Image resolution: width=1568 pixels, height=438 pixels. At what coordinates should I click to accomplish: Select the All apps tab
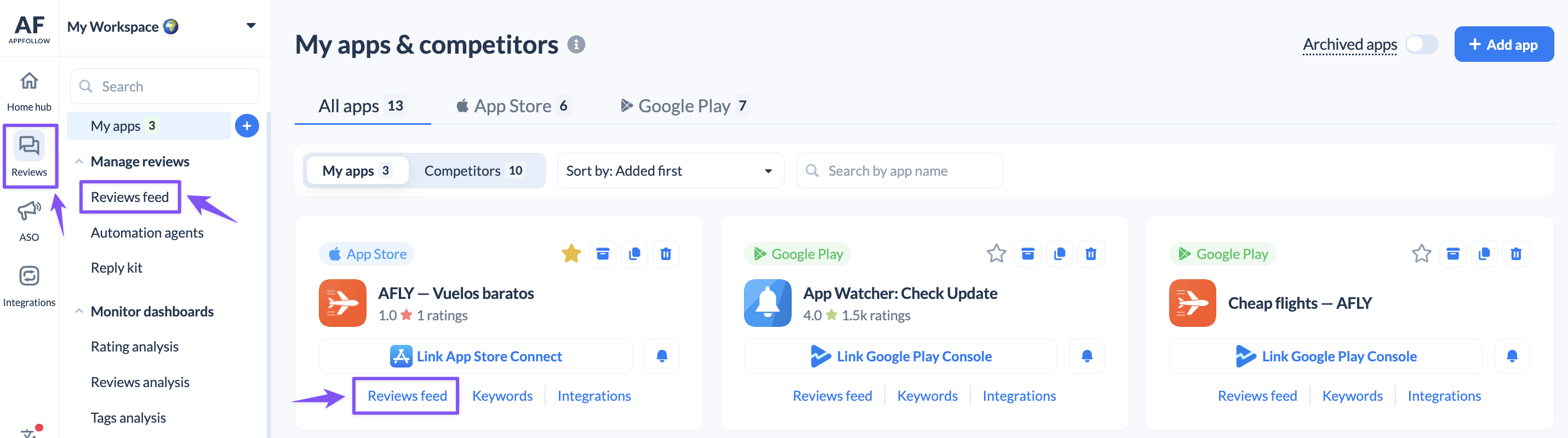362,106
